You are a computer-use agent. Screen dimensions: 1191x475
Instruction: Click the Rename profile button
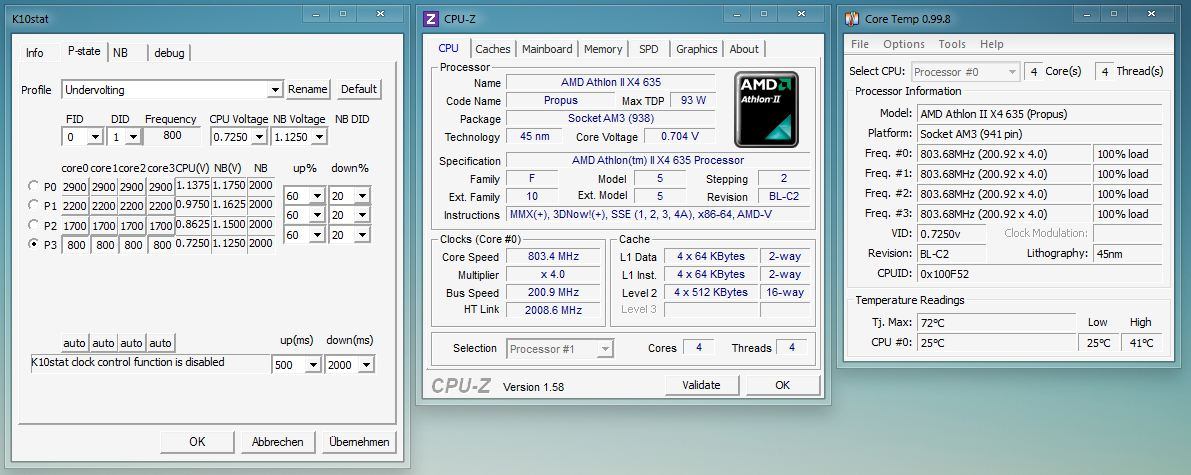coord(308,89)
